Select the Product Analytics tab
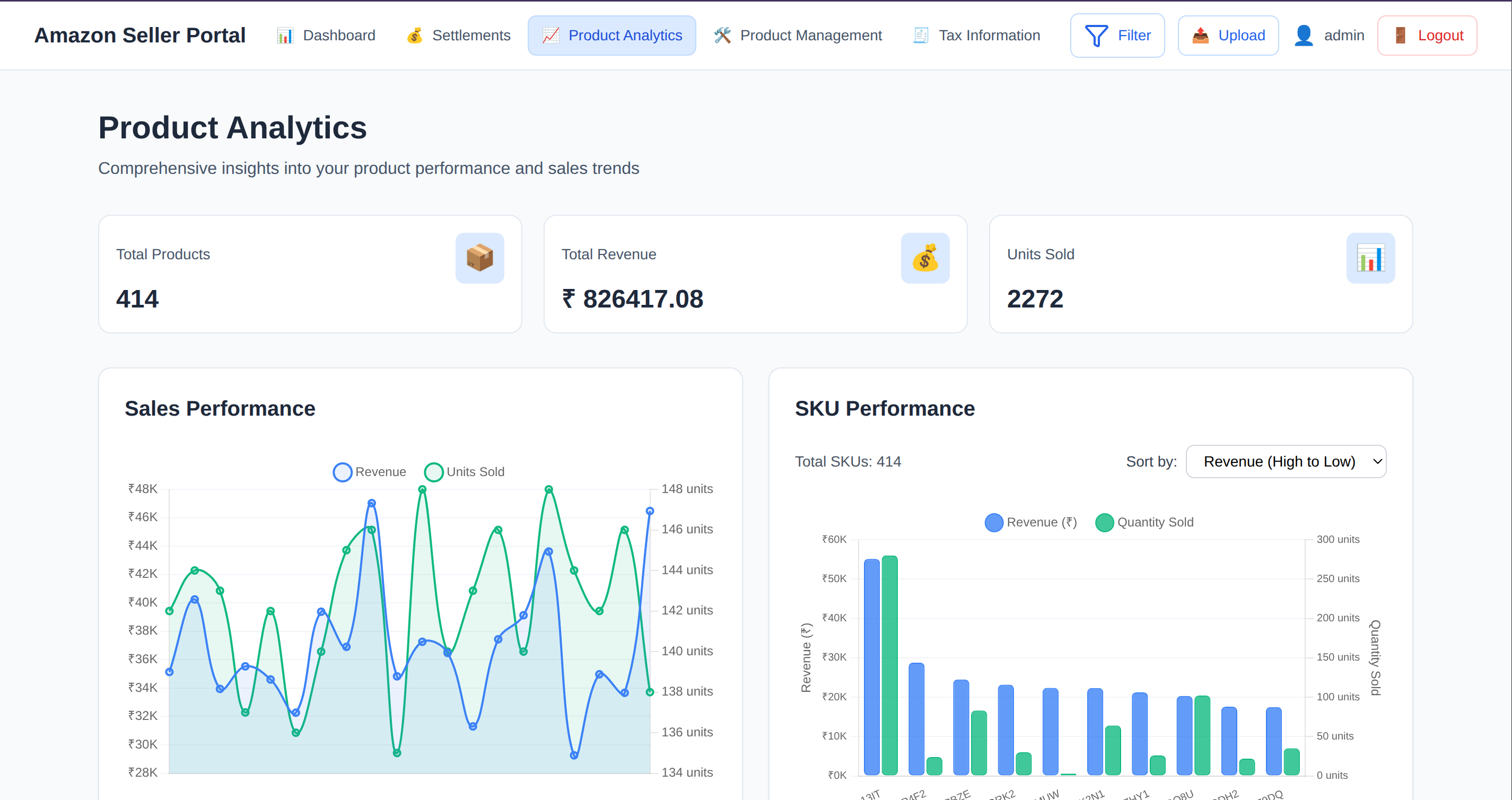 (611, 35)
